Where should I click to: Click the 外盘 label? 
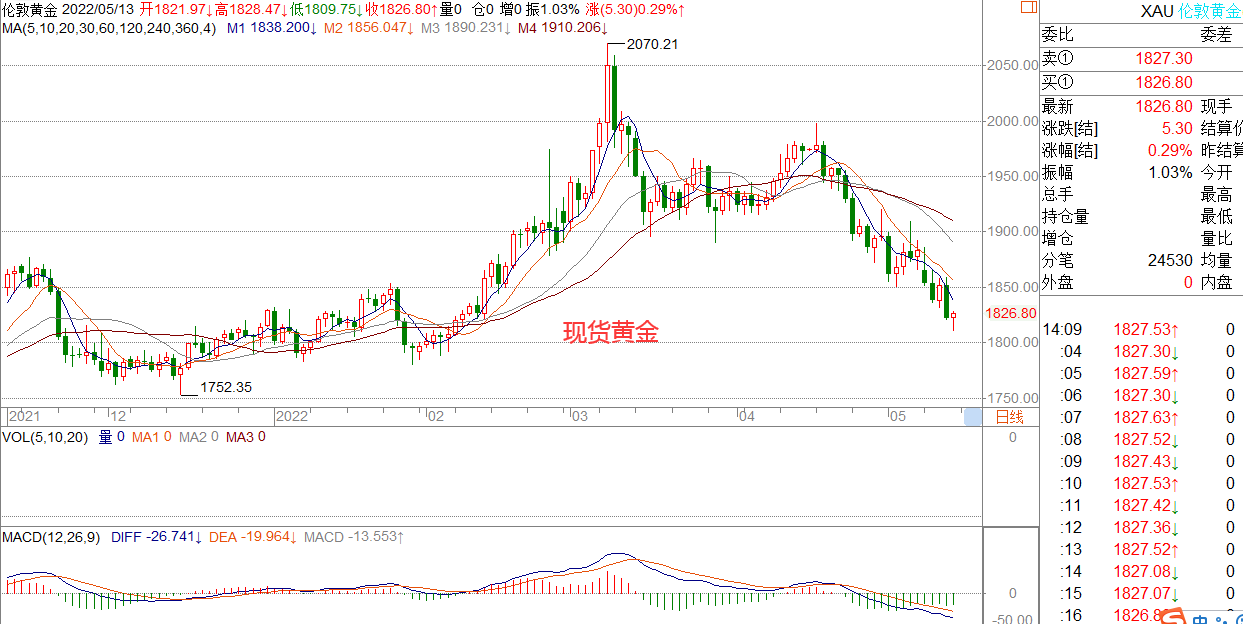coord(1057,282)
